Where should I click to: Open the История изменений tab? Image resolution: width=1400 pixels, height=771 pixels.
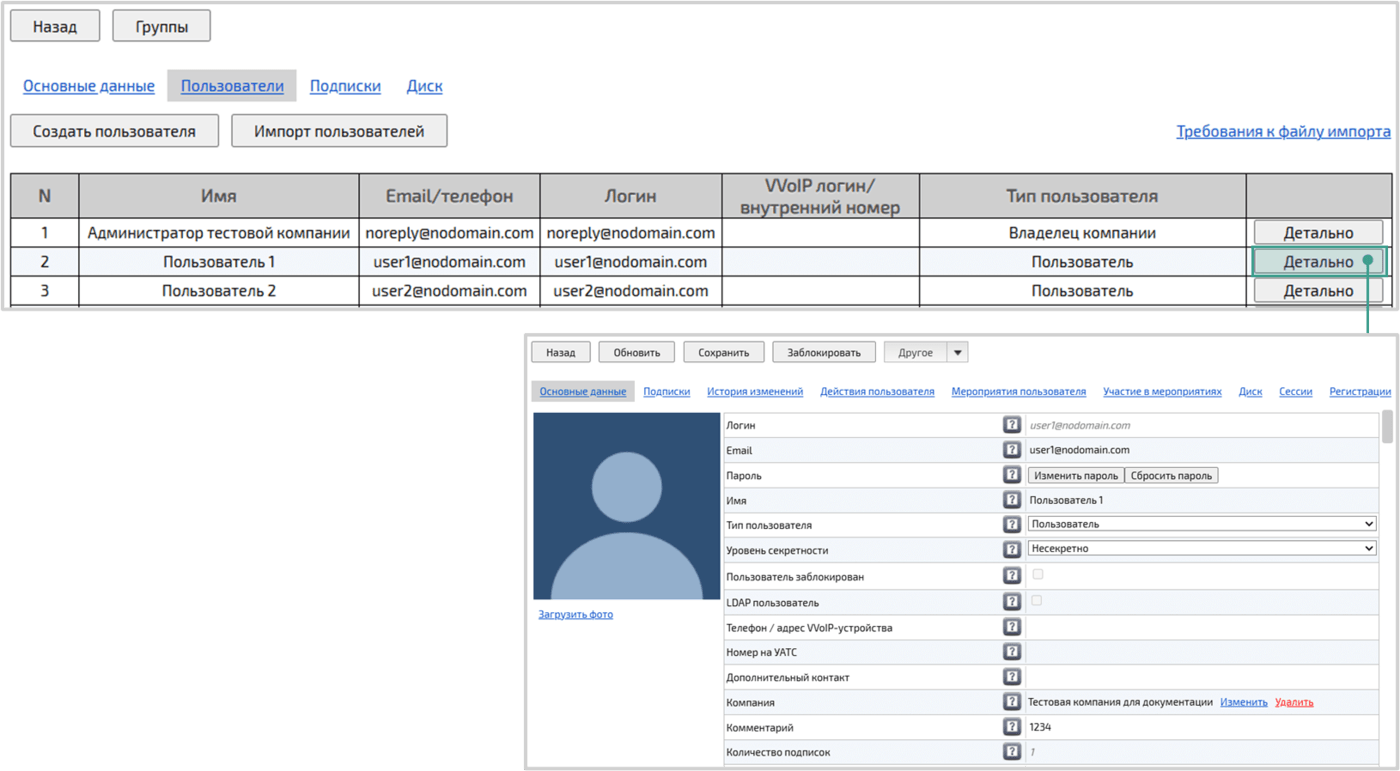pyautogui.click(x=755, y=391)
